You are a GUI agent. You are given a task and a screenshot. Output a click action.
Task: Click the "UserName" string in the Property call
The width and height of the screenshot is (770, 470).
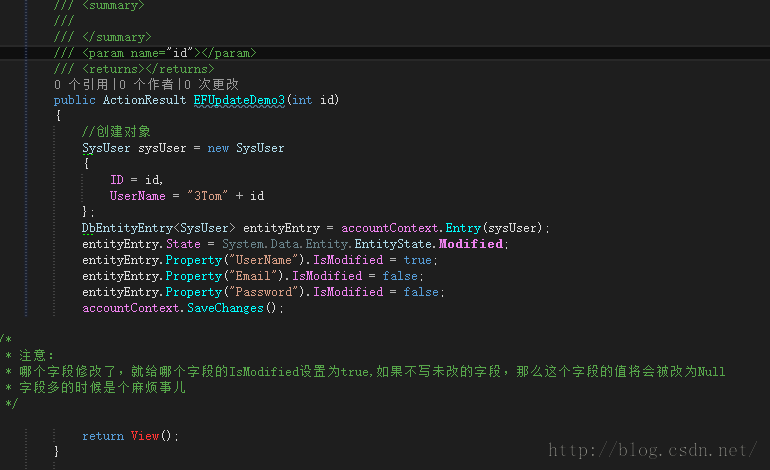[264, 260]
